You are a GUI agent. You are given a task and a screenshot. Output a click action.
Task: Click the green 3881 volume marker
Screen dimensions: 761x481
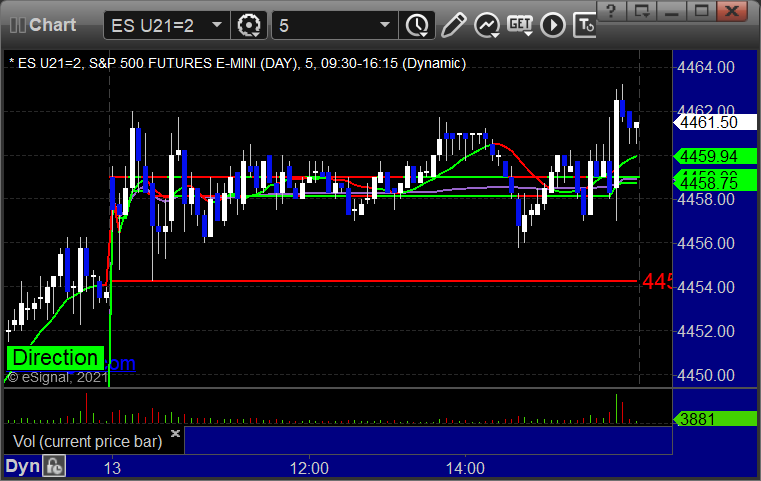tap(715, 418)
